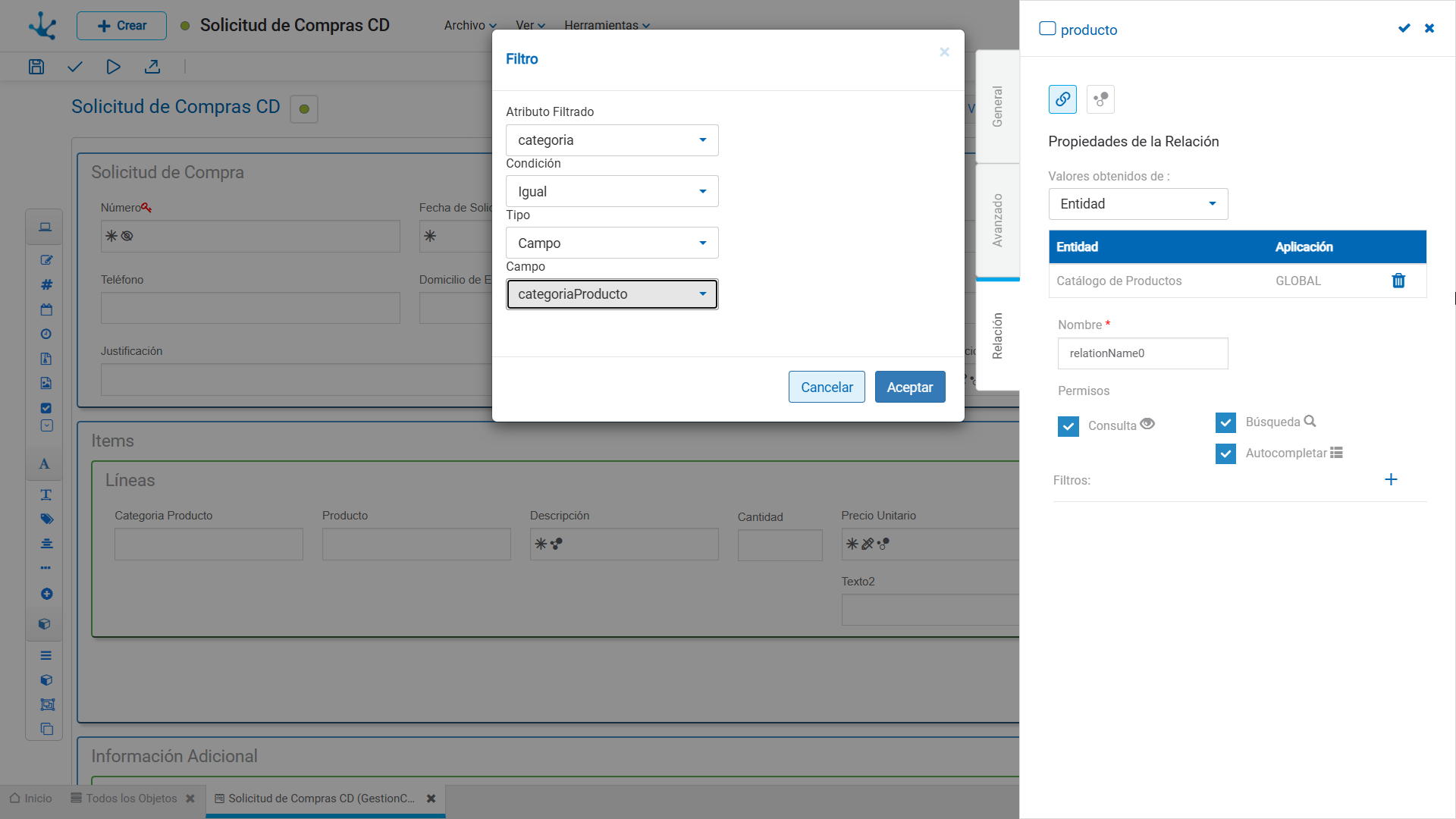This screenshot has width=1456, height=819.
Task: Click the Cancelar button in Filtro dialog
Action: tap(827, 387)
